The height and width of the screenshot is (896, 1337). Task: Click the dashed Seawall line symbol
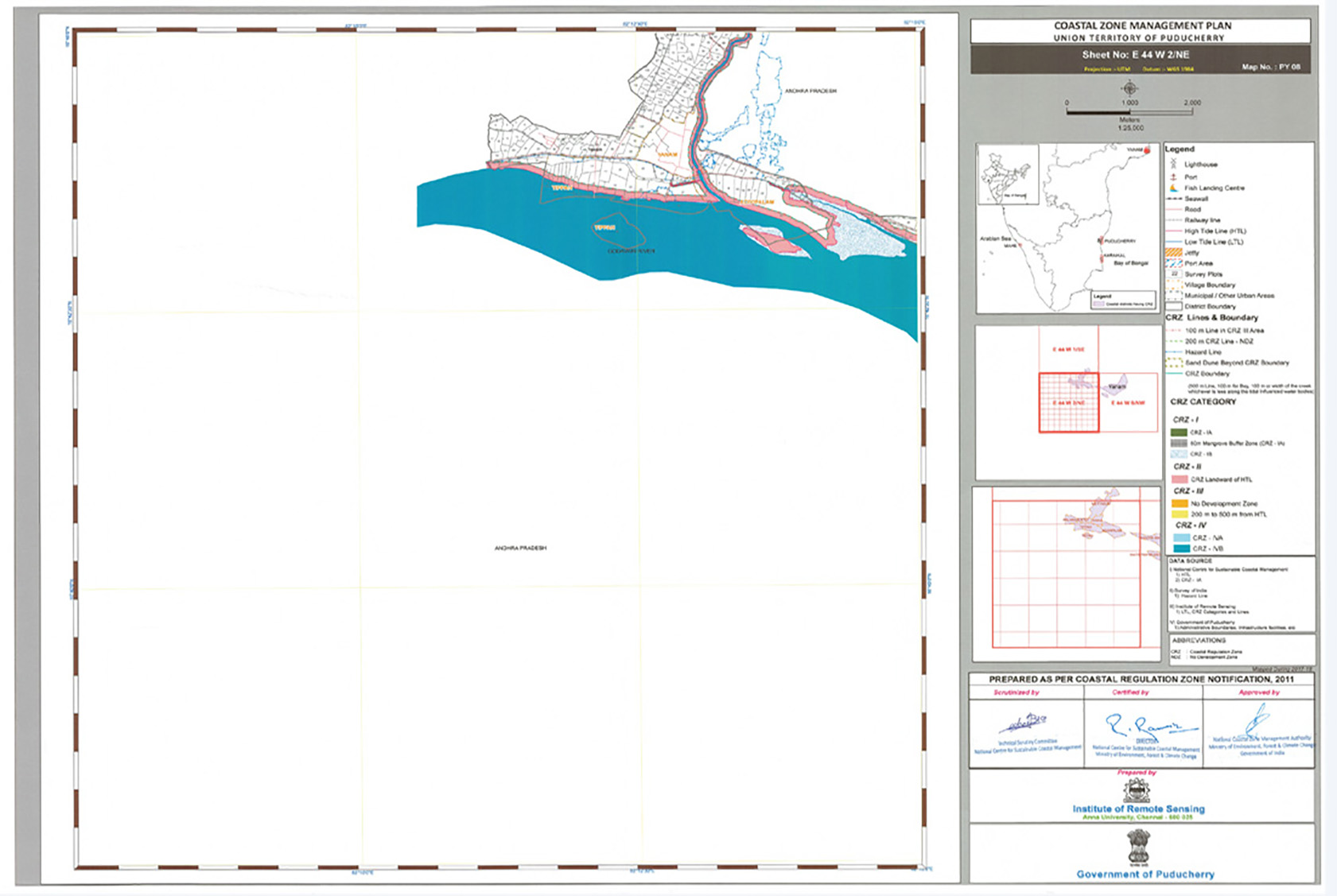tap(1173, 199)
